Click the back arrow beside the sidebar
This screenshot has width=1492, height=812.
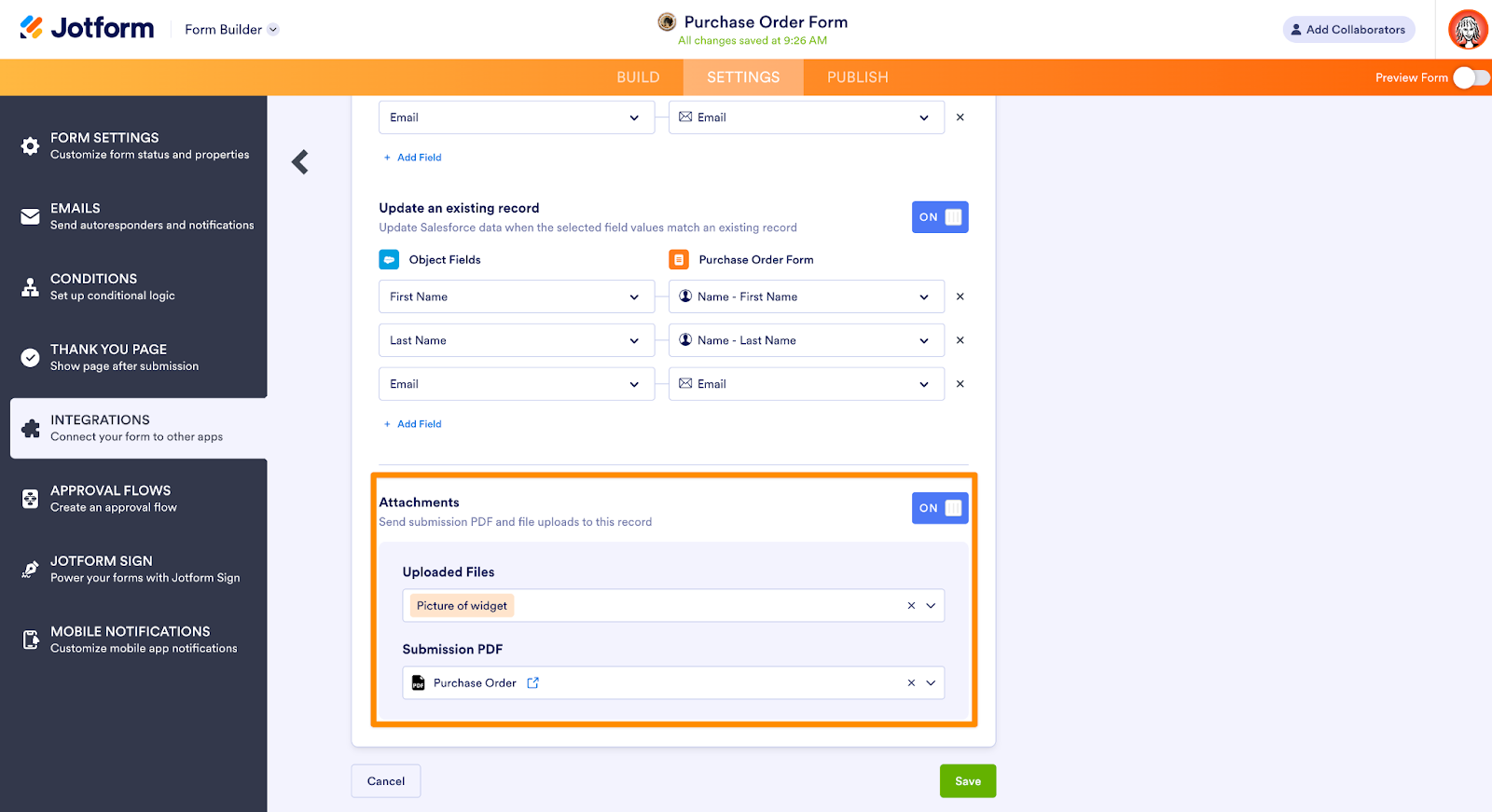coord(299,162)
